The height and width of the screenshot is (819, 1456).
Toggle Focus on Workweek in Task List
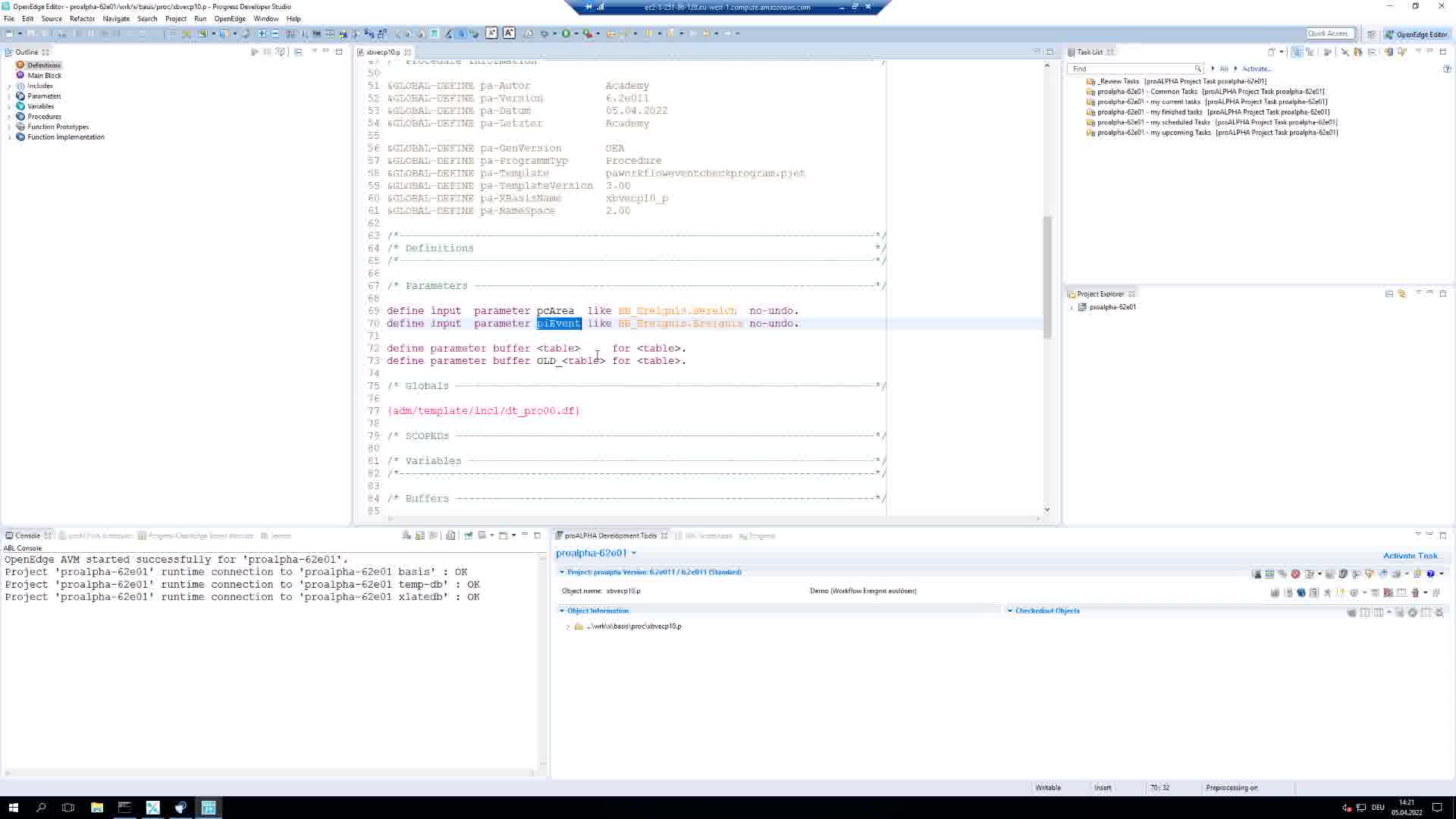click(1327, 52)
